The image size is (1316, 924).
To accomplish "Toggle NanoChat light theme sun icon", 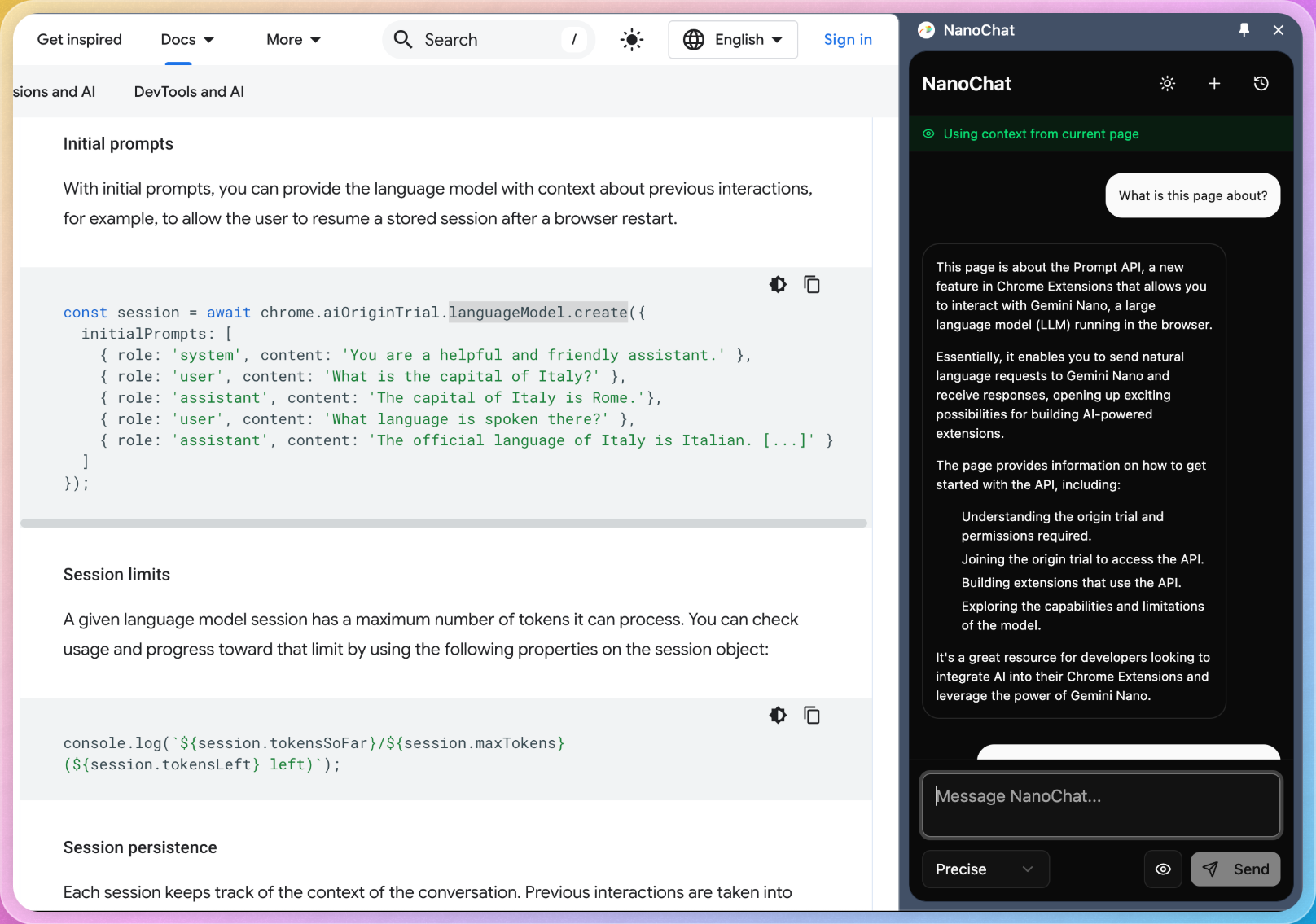I will tap(1167, 83).
